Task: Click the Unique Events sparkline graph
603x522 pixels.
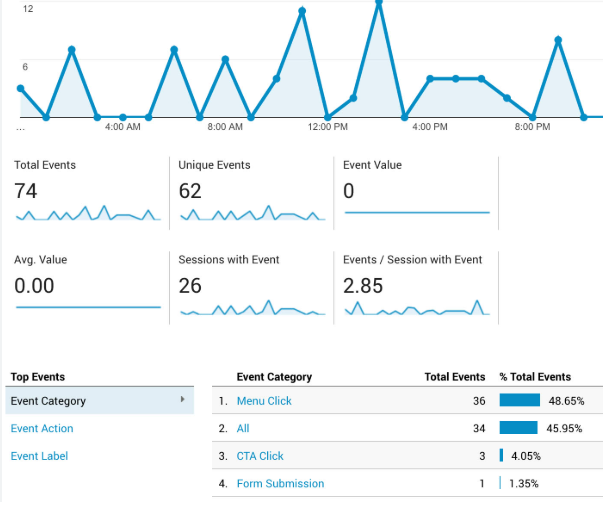Action: coord(251,214)
